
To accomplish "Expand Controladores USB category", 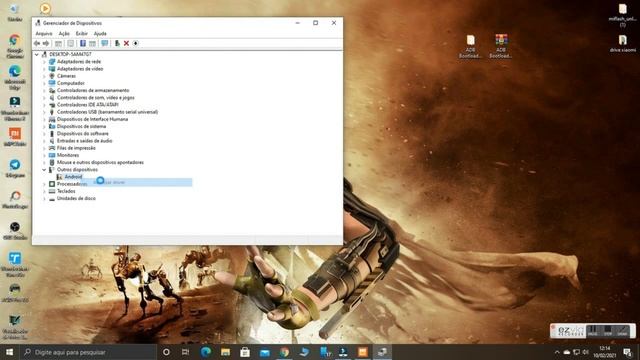I will coord(44,112).
